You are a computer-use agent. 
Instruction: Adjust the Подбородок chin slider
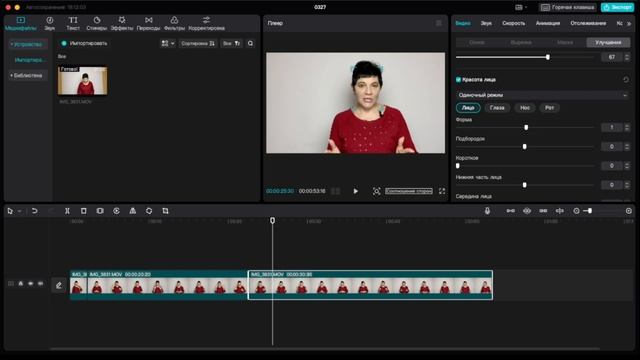[524, 147]
